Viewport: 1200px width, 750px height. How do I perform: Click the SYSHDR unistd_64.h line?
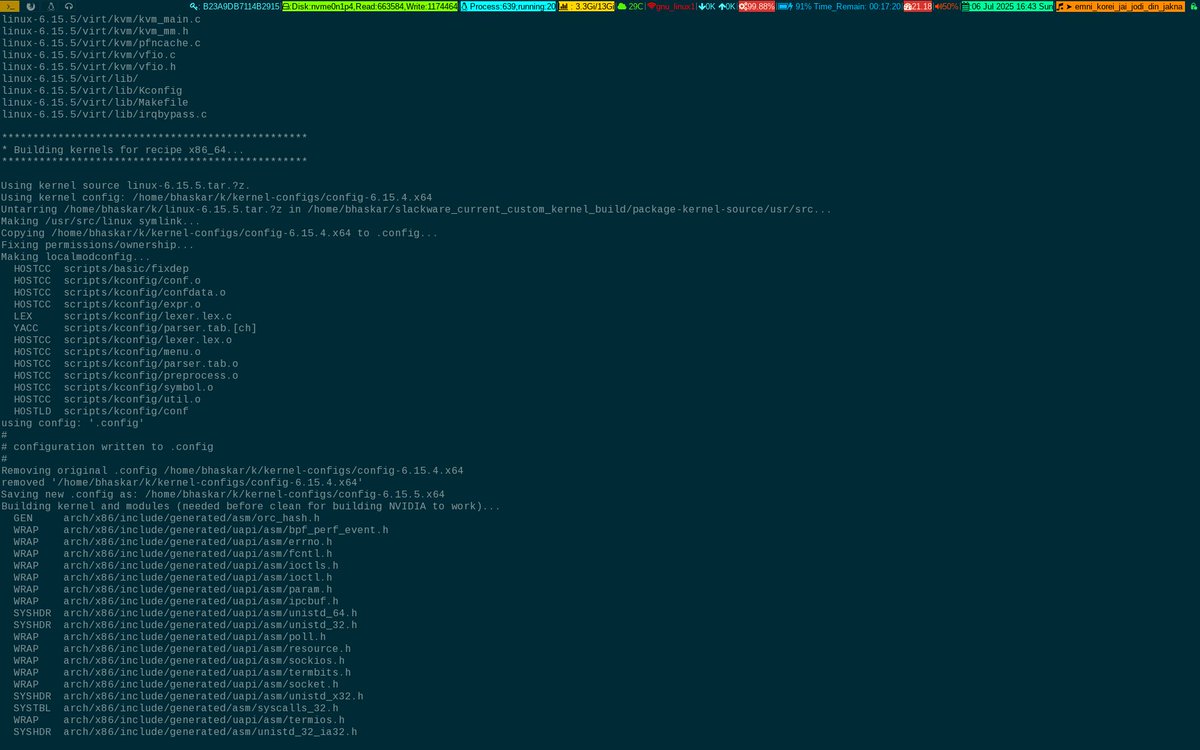coord(185,612)
